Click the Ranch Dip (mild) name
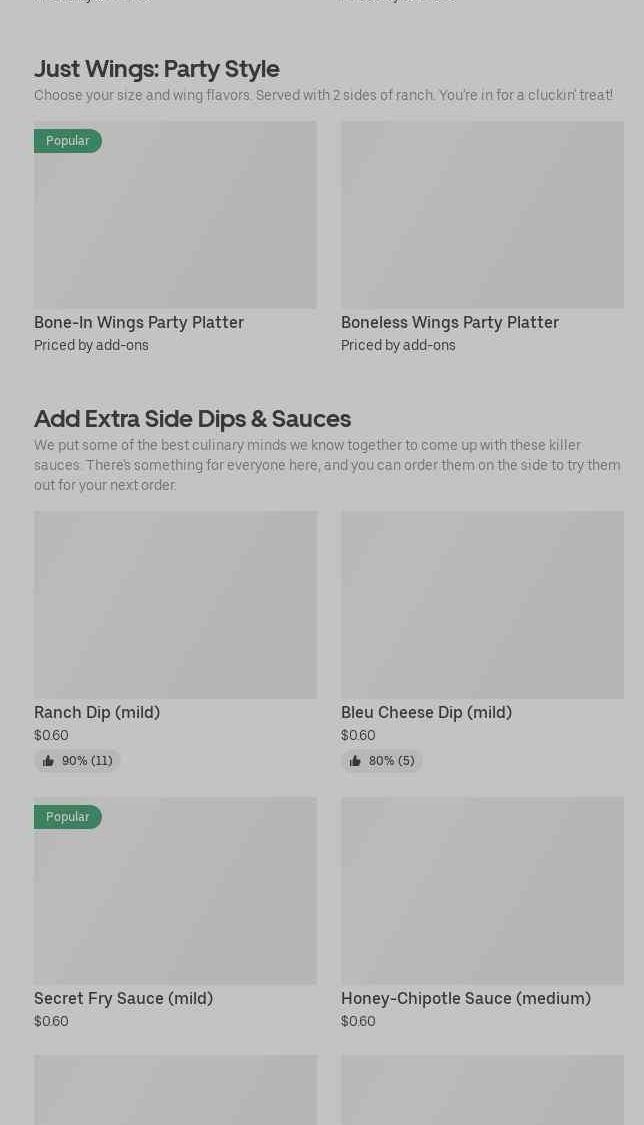The height and width of the screenshot is (1125, 644). [x=97, y=712]
